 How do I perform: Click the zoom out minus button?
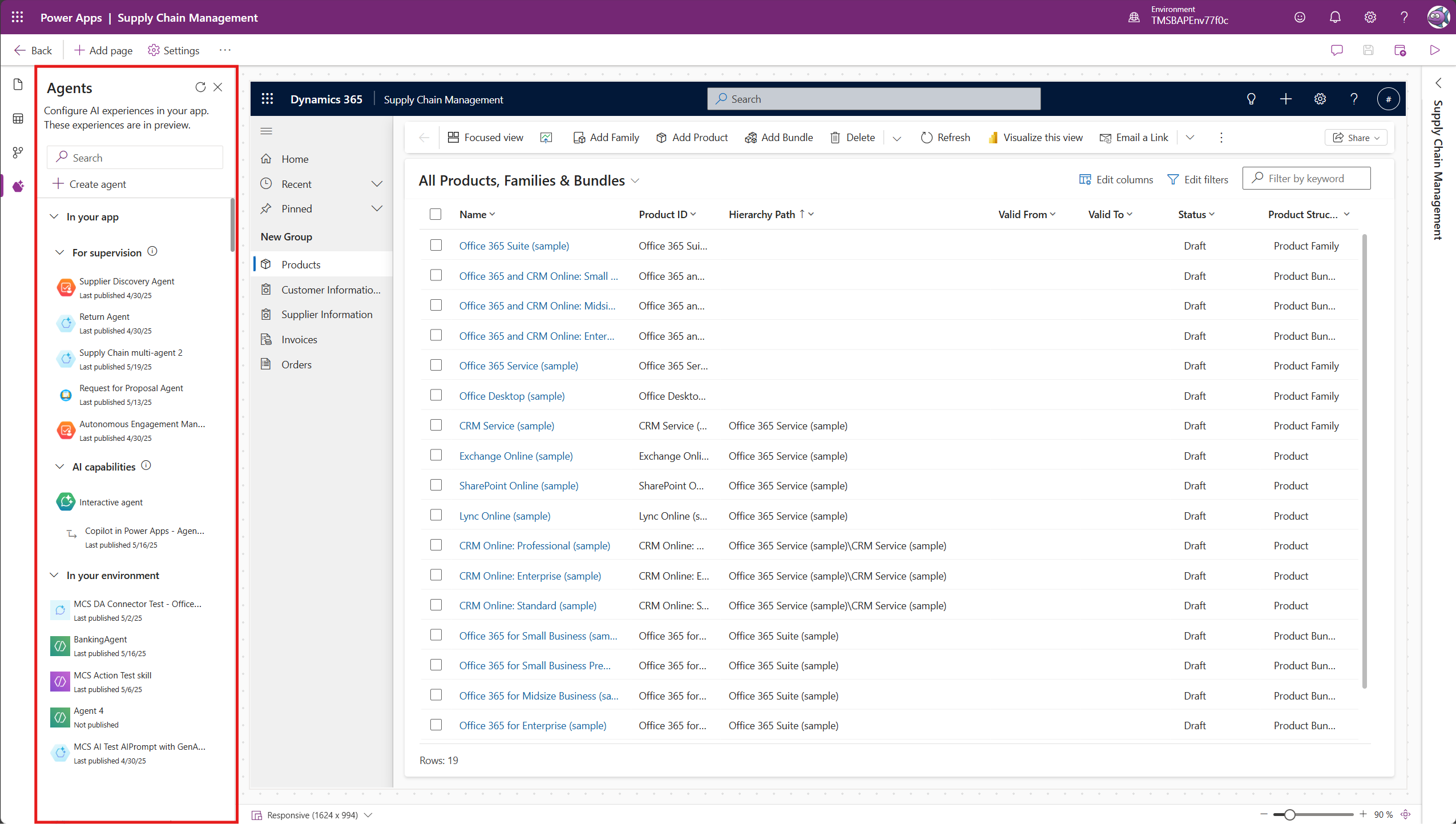[x=1264, y=814]
